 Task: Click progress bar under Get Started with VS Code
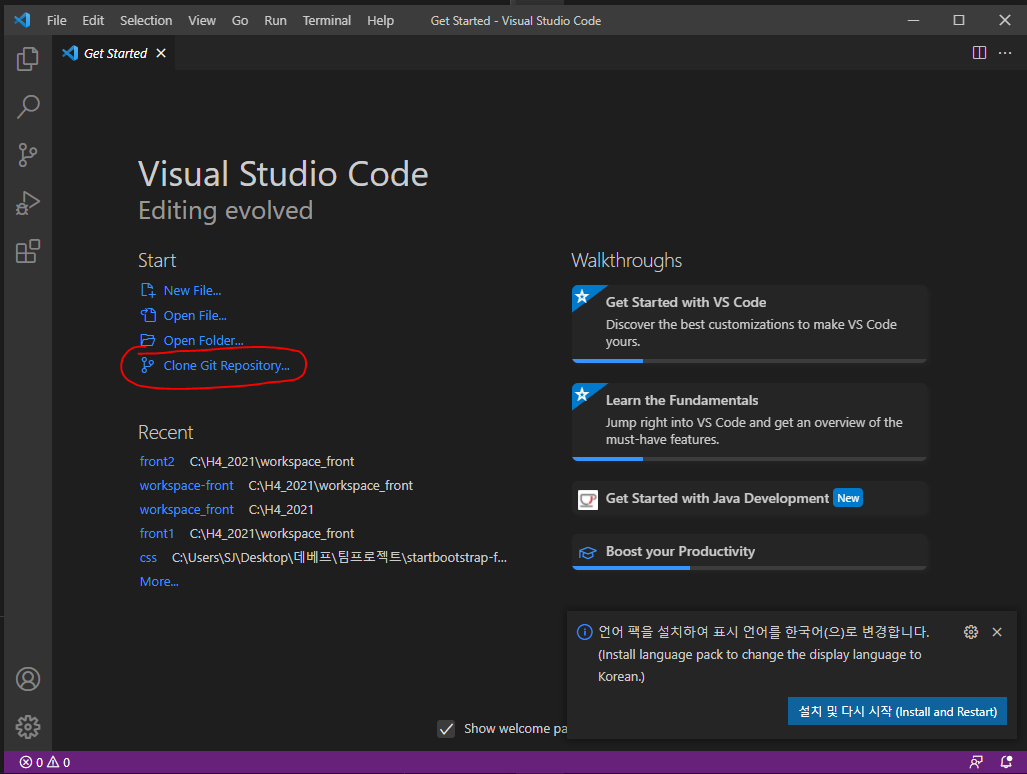[749, 361]
